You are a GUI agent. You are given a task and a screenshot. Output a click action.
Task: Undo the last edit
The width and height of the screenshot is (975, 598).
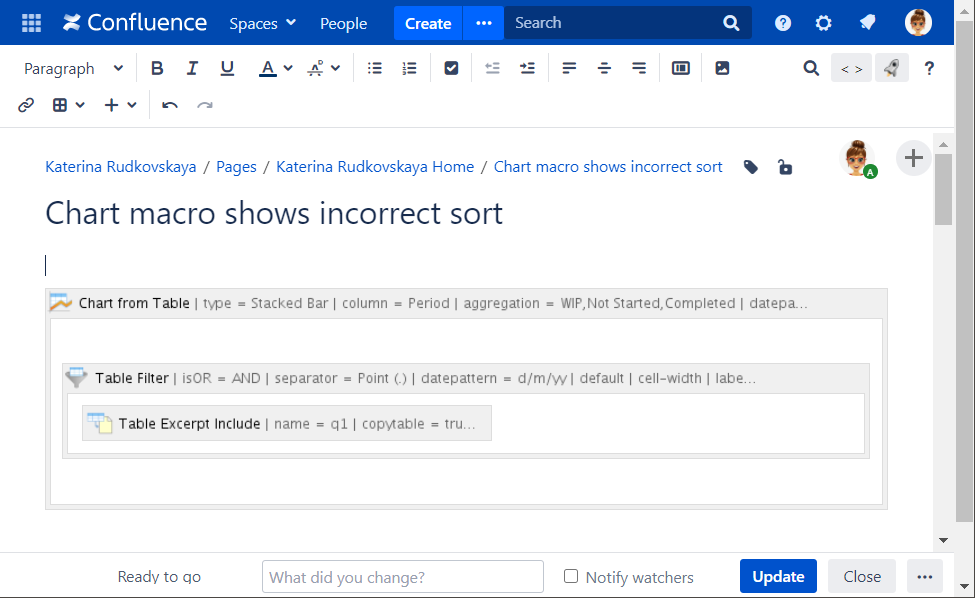pos(170,105)
